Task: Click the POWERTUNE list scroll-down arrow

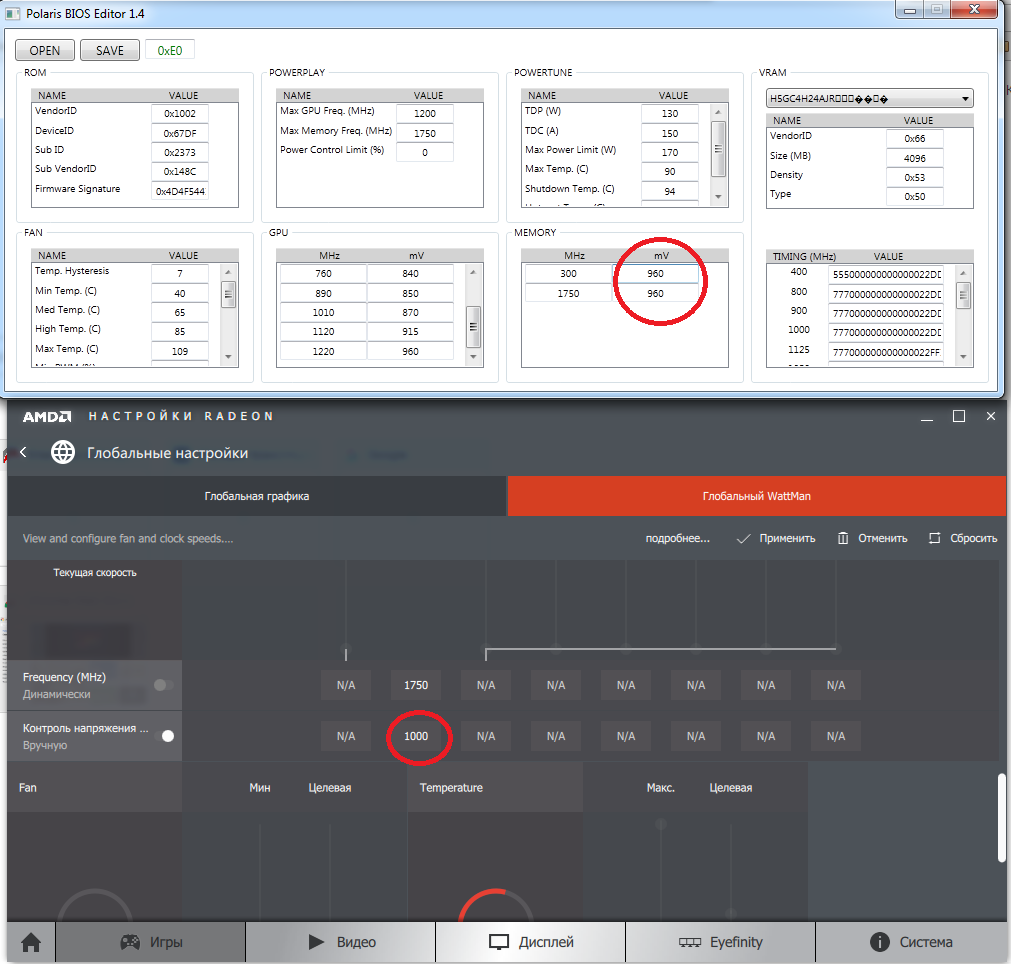Action: 718,197
